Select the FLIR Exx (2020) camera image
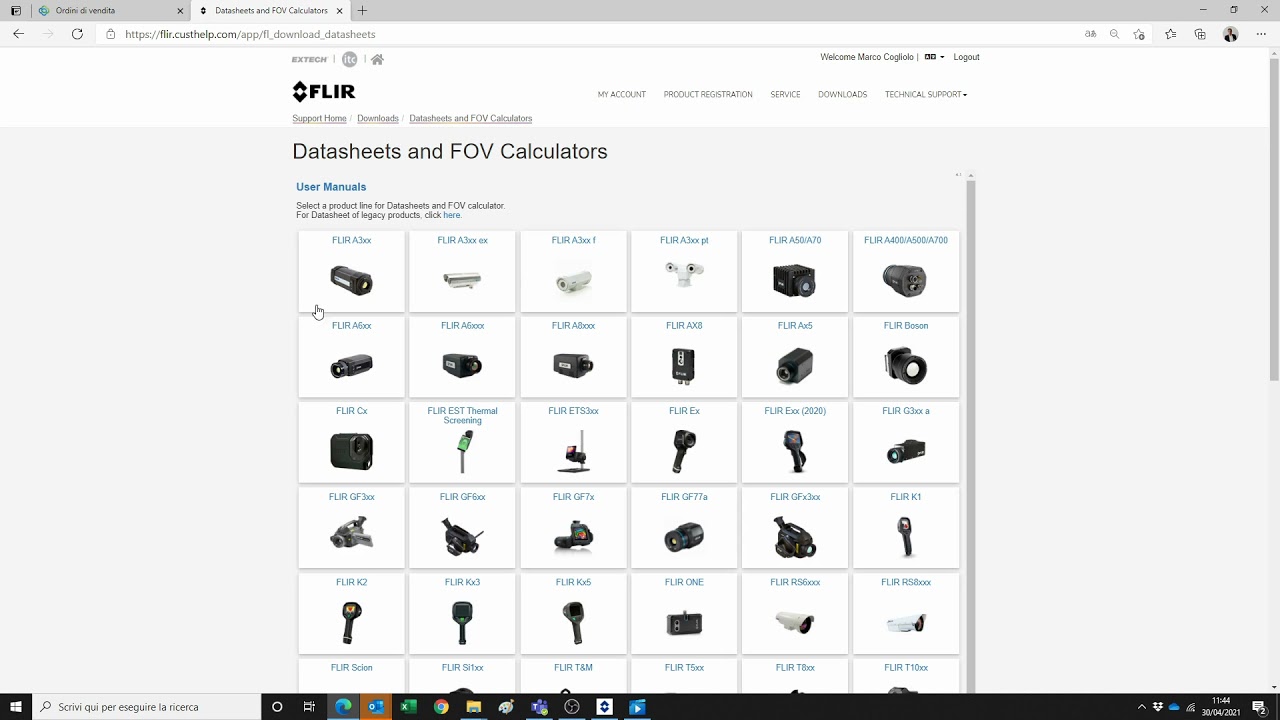 tap(795, 452)
